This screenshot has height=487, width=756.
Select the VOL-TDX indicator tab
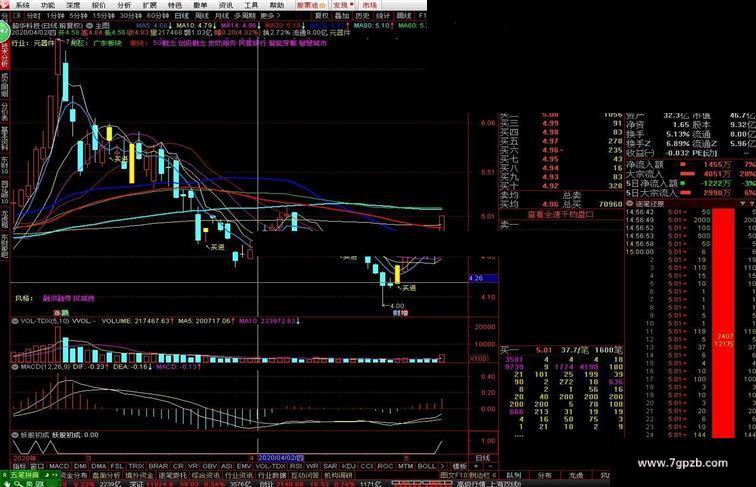coord(270,466)
